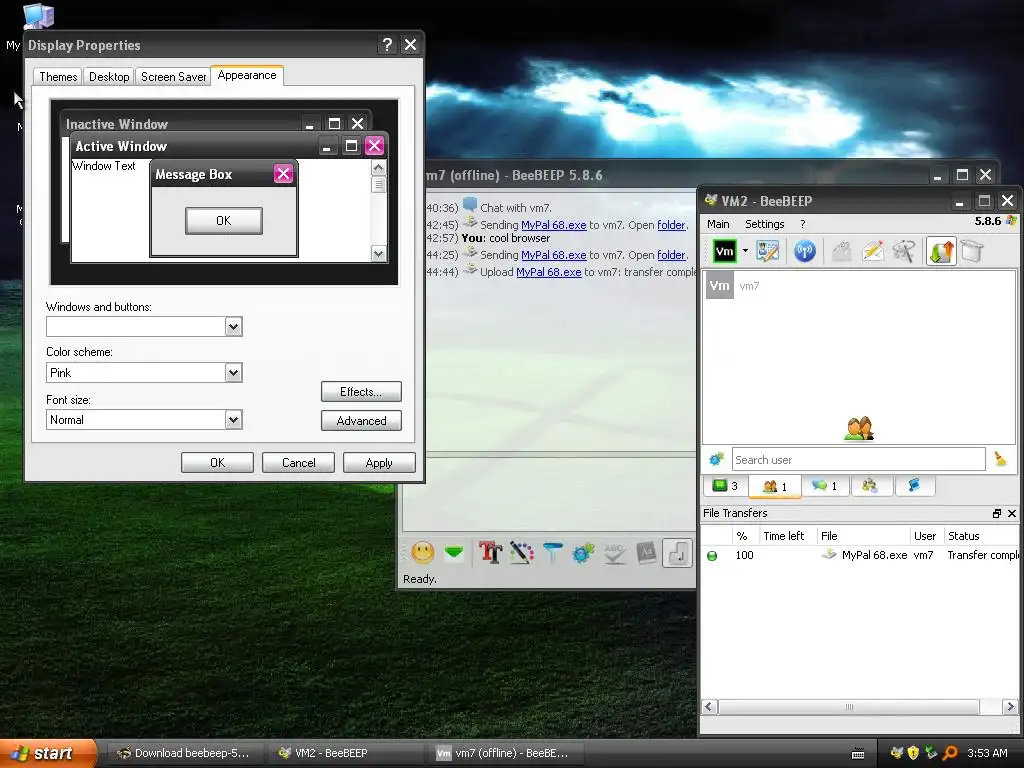Switch to the Screen Saver tab

(x=174, y=77)
